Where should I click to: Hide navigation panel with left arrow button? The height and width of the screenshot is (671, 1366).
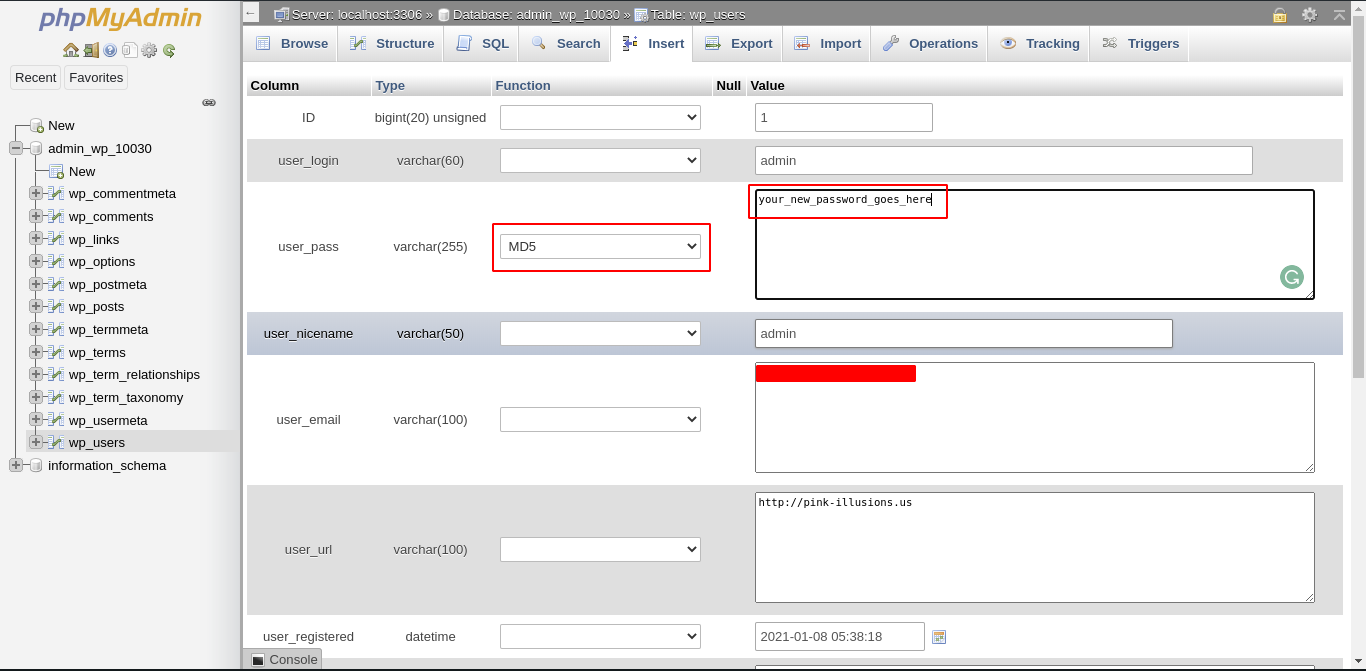[x=251, y=13]
